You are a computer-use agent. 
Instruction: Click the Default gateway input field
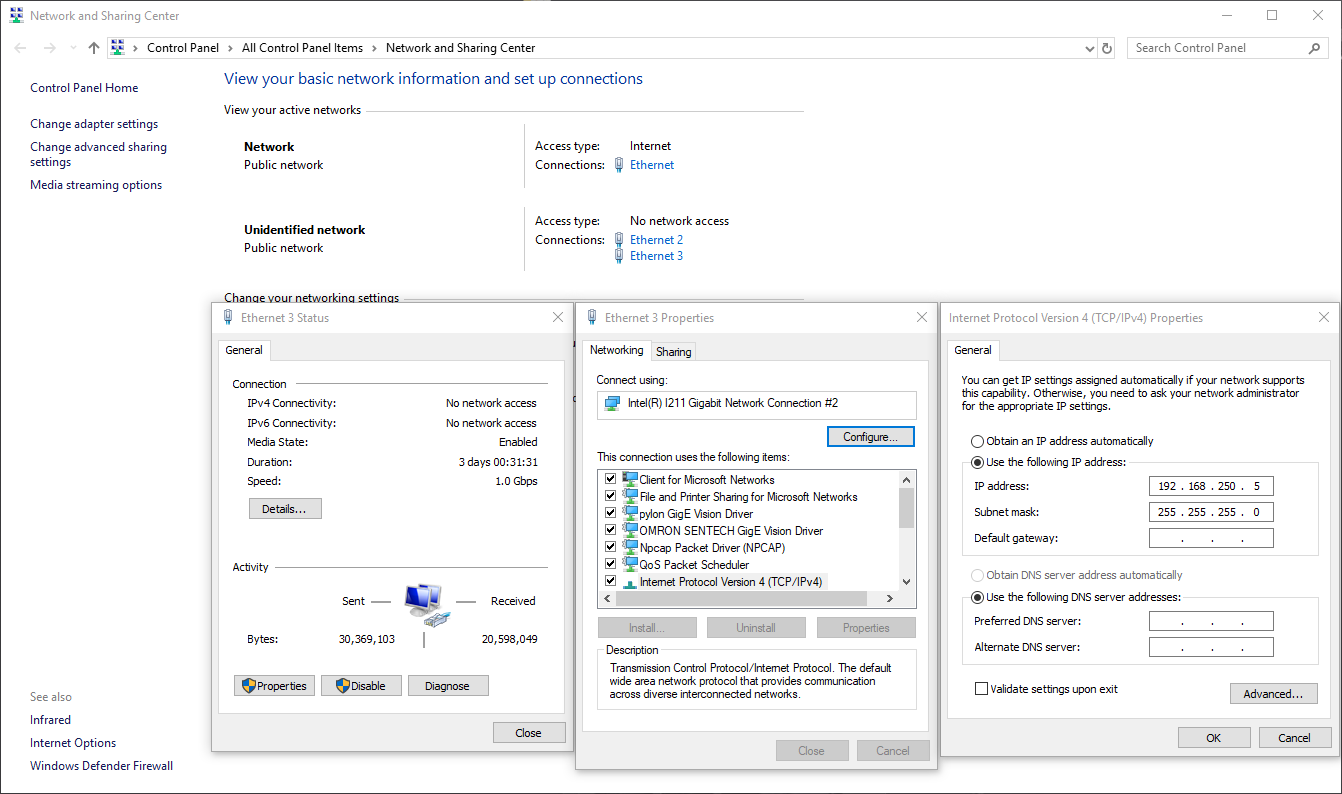click(1210, 538)
